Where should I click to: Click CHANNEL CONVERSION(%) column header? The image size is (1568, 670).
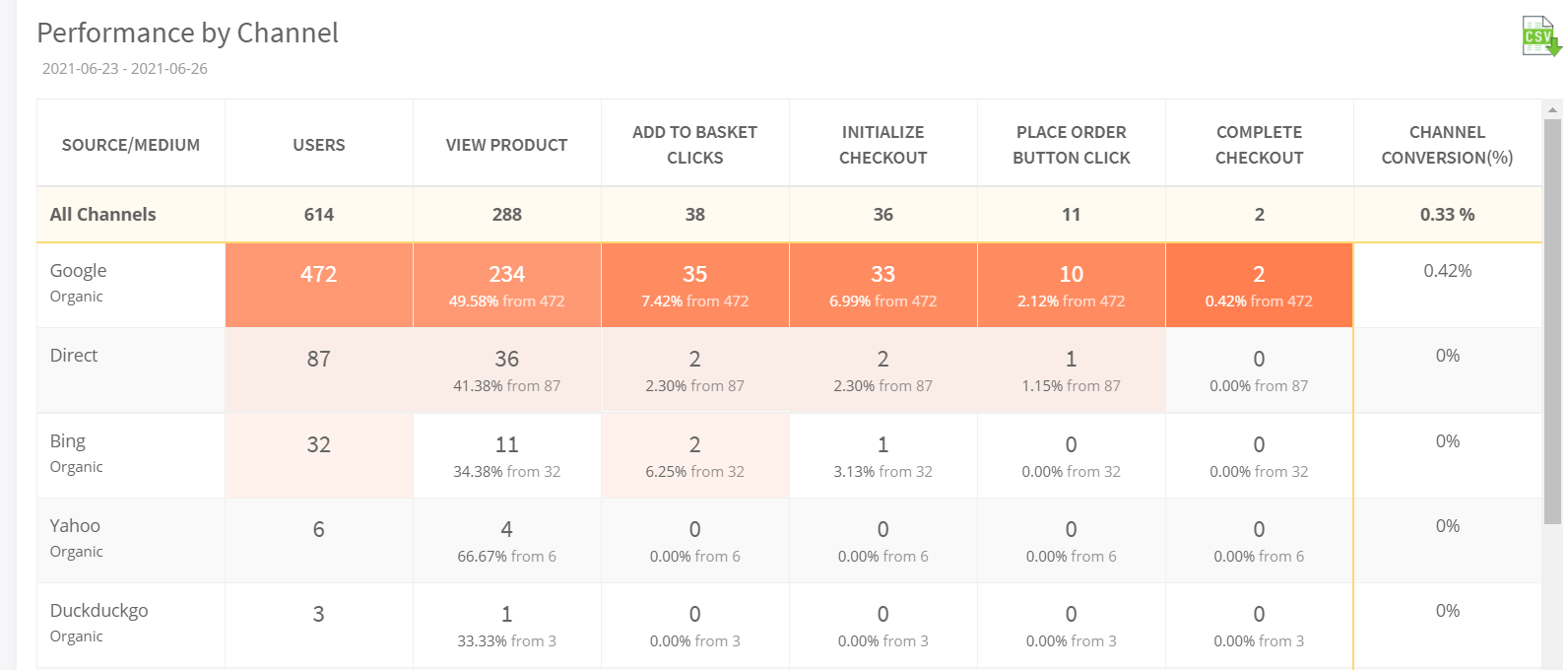1447,145
